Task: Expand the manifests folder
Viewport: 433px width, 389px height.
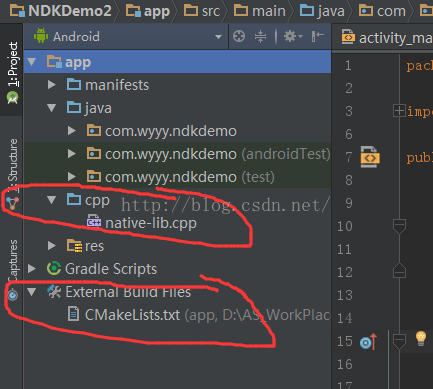Action: [x=51, y=85]
